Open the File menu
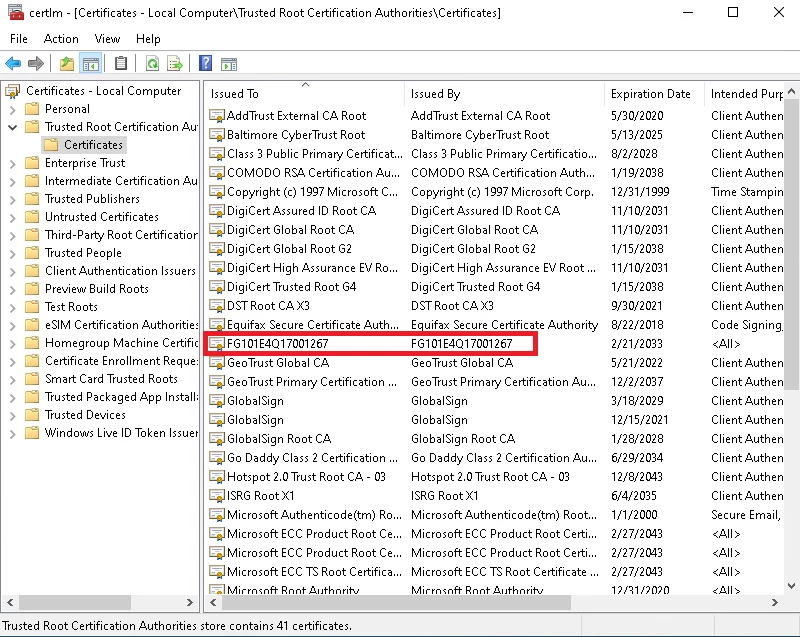Viewport: 800px width, 637px height. click(x=19, y=39)
